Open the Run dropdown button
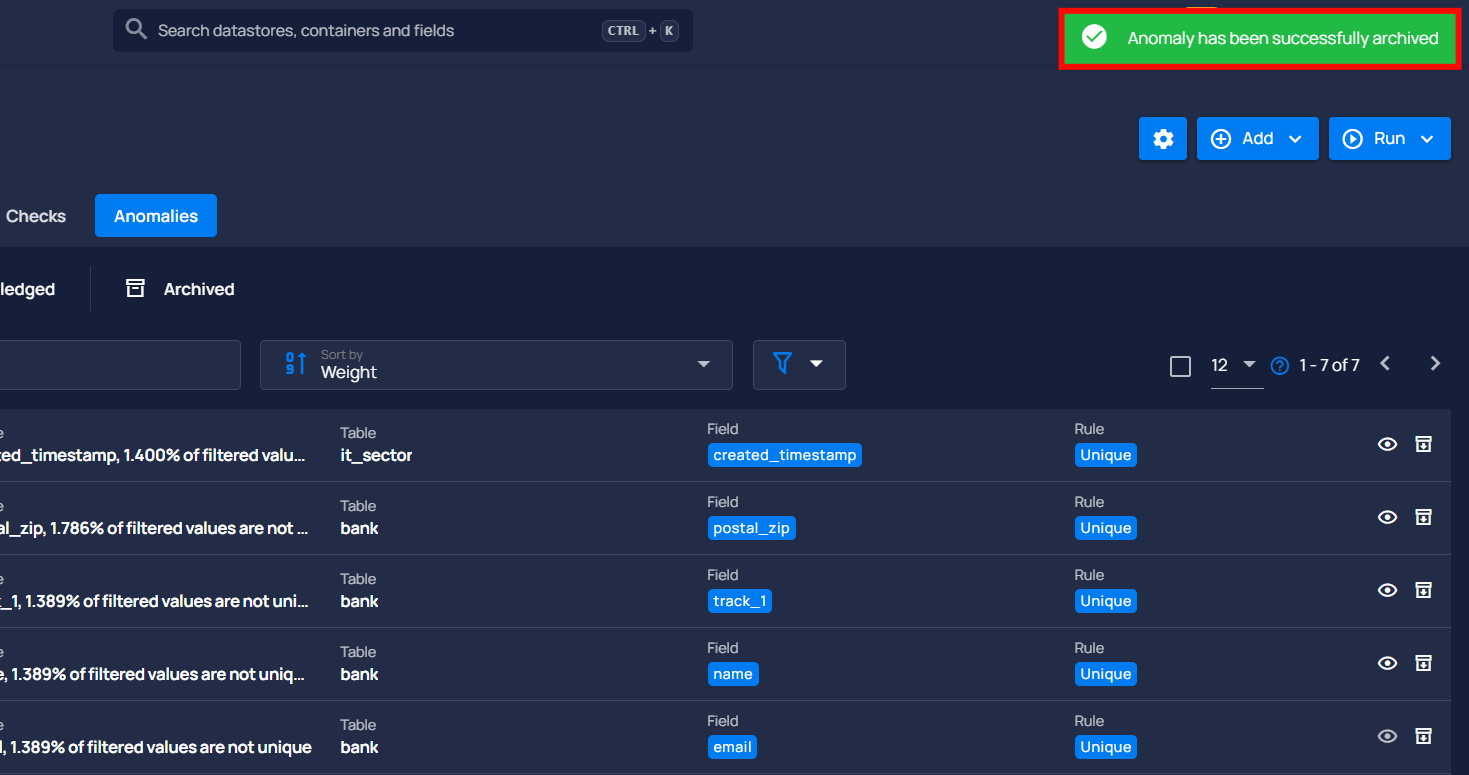The height and width of the screenshot is (775, 1469). (1390, 139)
